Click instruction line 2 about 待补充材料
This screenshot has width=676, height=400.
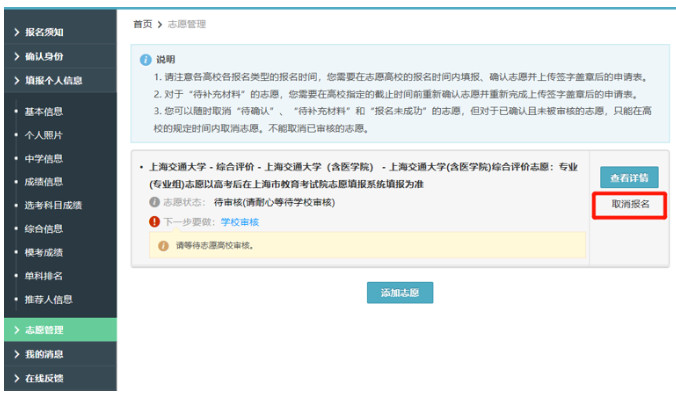[x=397, y=94]
